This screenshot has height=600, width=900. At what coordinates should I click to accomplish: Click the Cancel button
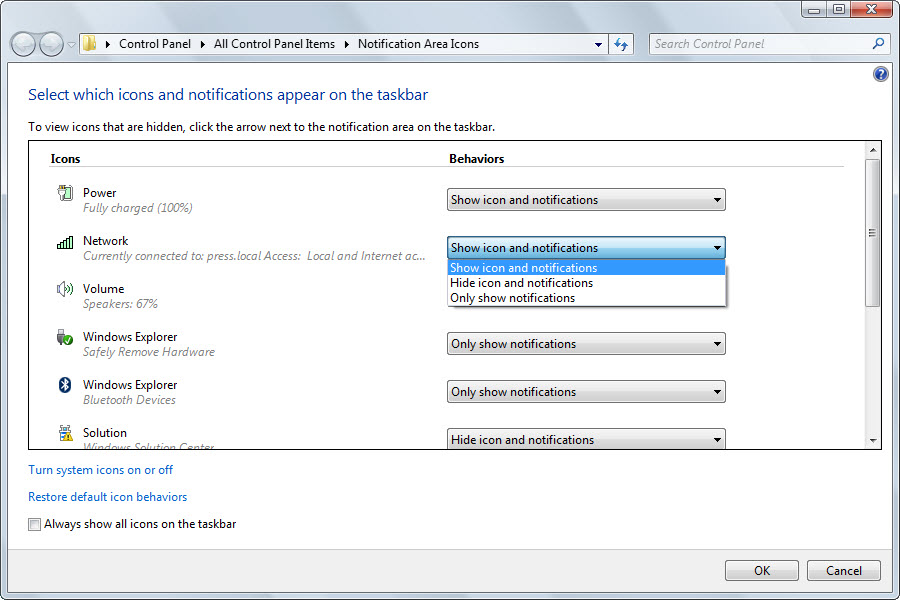point(844,571)
